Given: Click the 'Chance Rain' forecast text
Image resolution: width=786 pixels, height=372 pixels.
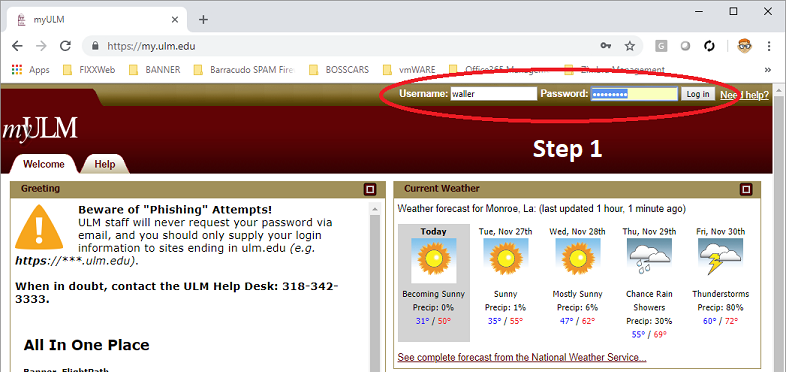Looking at the screenshot, I should click(x=649, y=294).
